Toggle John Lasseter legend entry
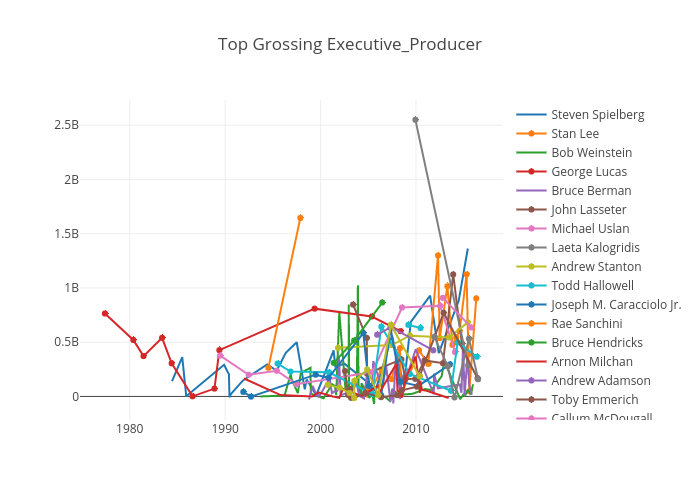This screenshot has height=500, width=700. [571, 209]
